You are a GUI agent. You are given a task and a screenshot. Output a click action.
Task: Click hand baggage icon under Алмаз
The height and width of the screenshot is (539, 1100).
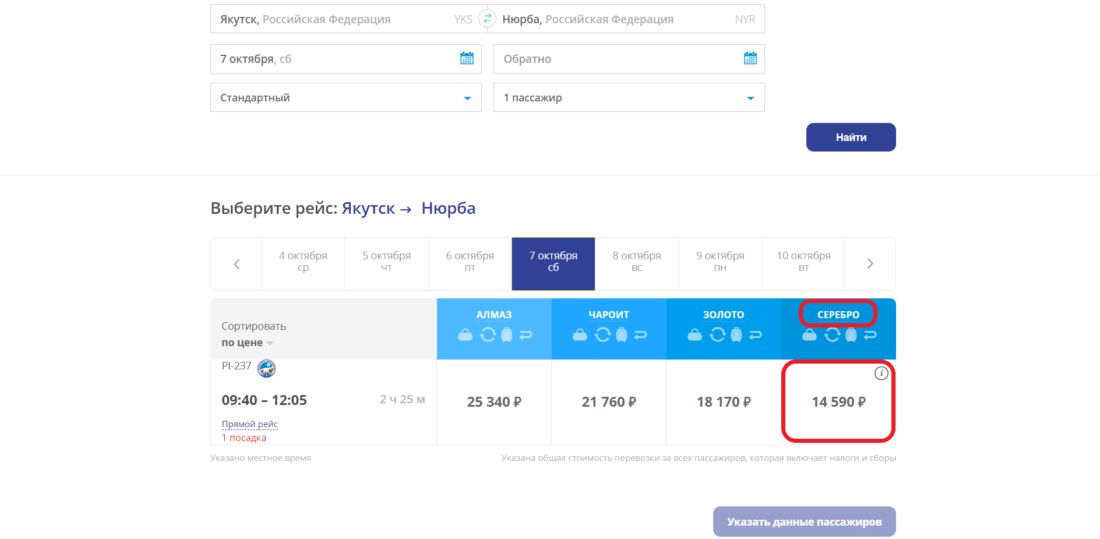[x=466, y=335]
